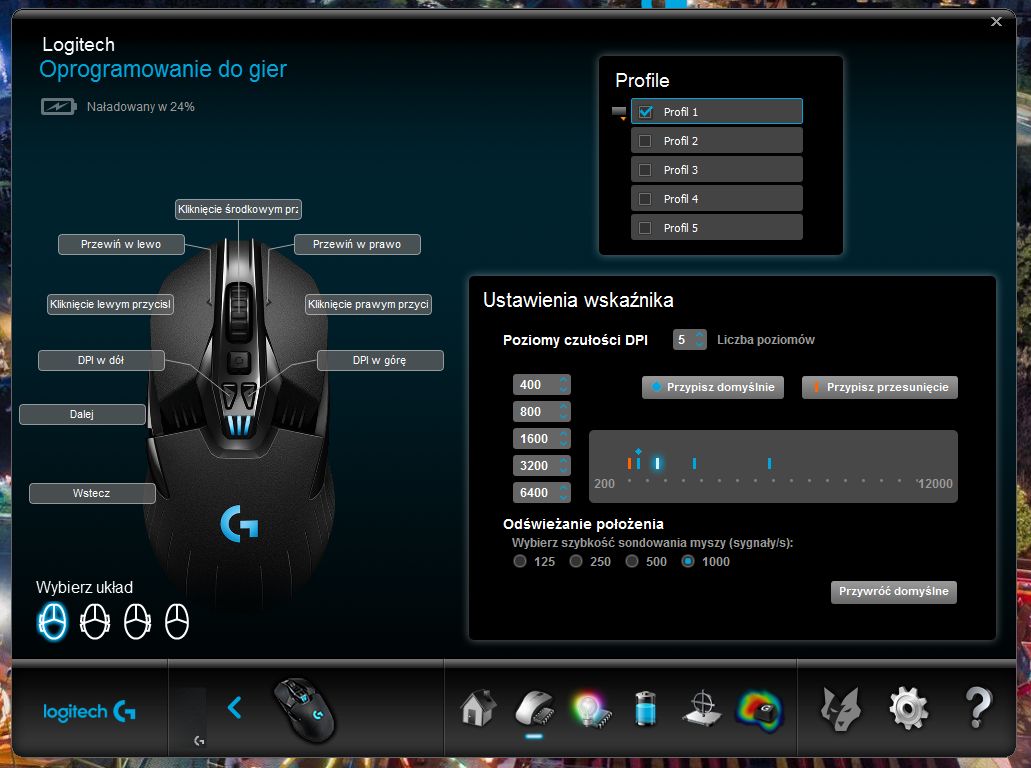Select fourth mouse layout icon
This screenshot has height=768, width=1031.
click(177, 621)
